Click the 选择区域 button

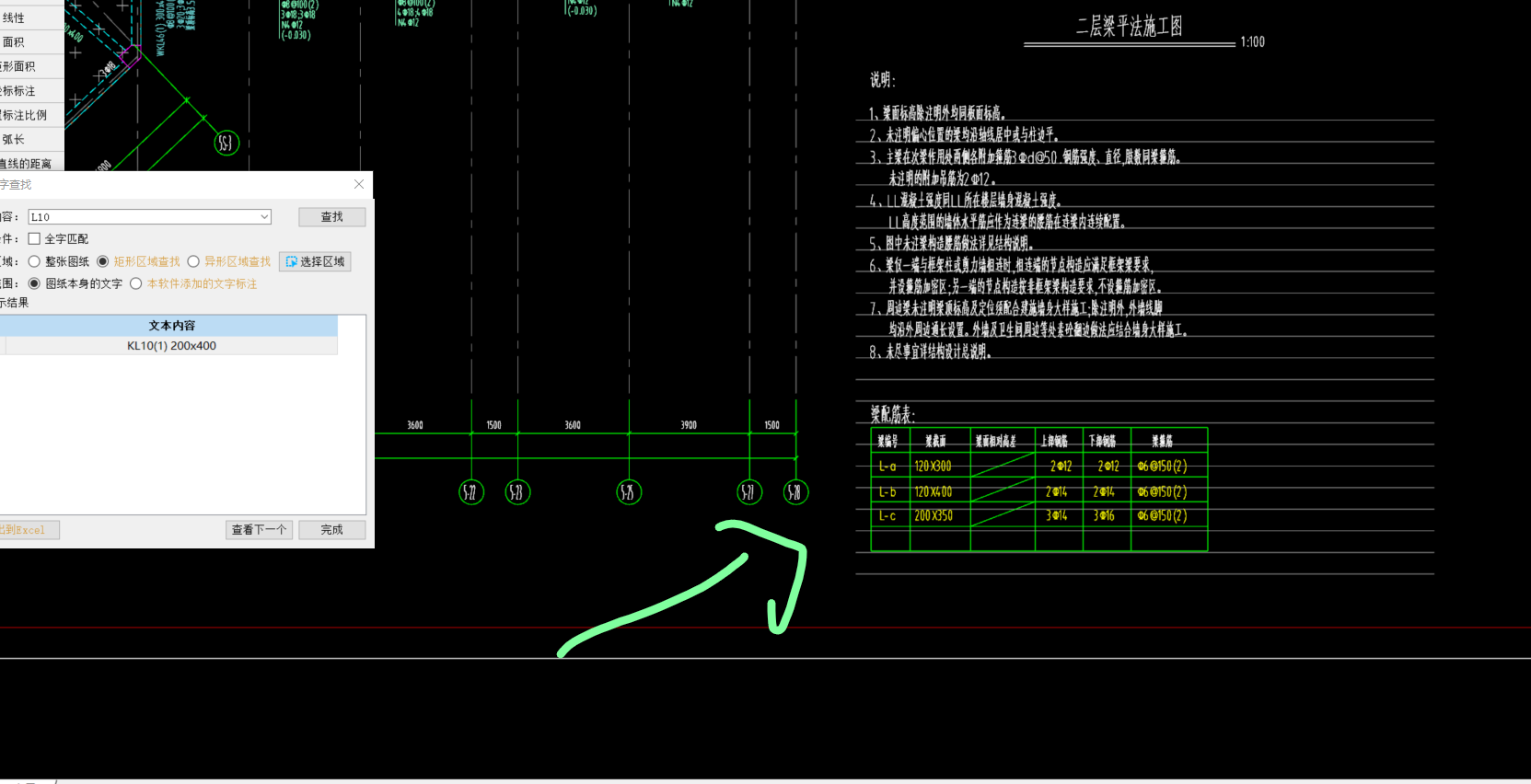[x=315, y=261]
